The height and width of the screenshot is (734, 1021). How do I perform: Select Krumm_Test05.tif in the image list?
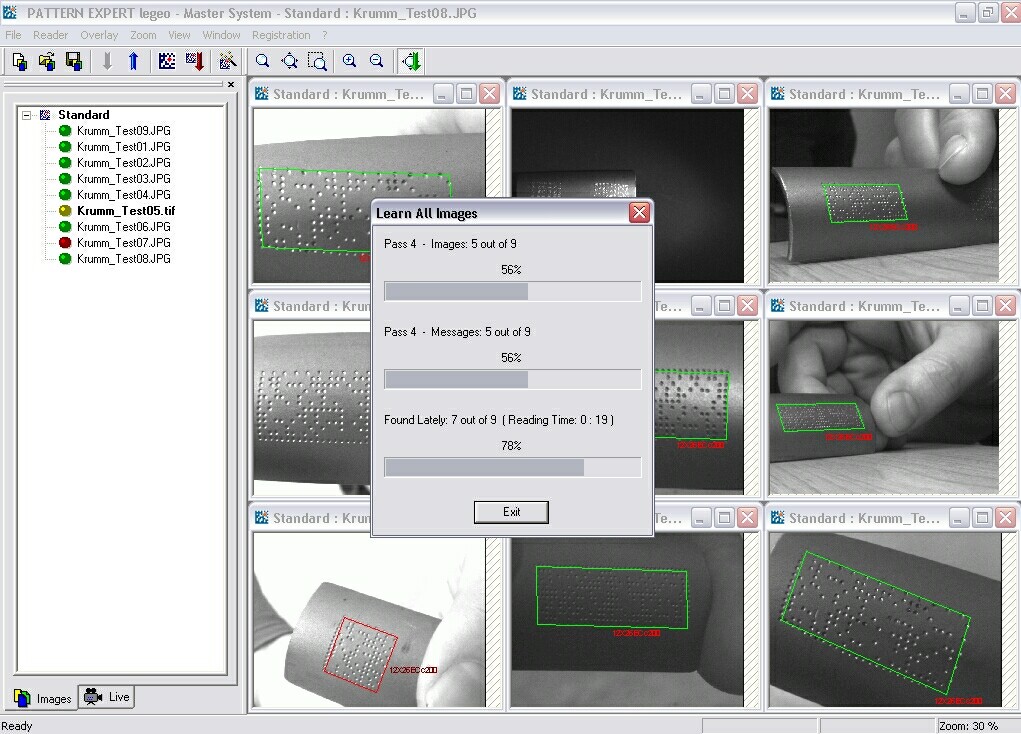[x=126, y=211]
